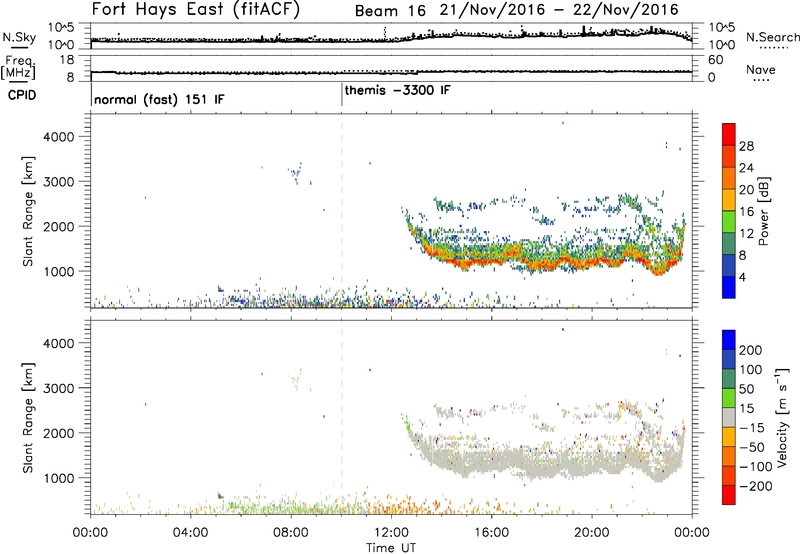Click the '4000' tick on power plot
The image size is (800, 554).
[59, 137]
